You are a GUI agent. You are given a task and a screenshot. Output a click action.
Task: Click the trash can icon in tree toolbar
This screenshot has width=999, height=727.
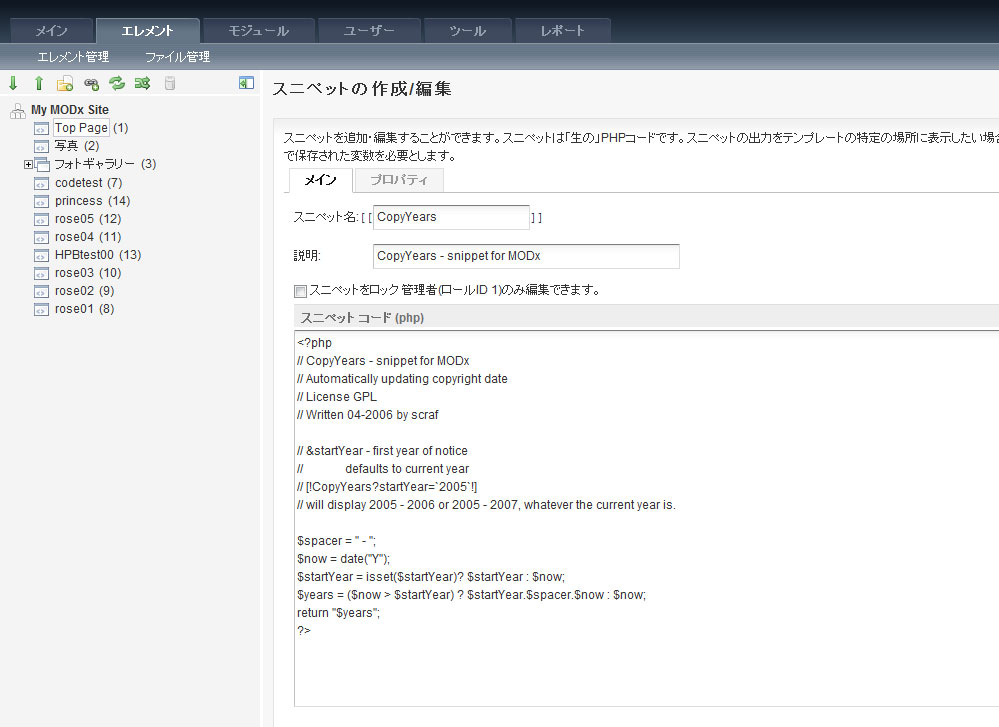pyautogui.click(x=169, y=84)
